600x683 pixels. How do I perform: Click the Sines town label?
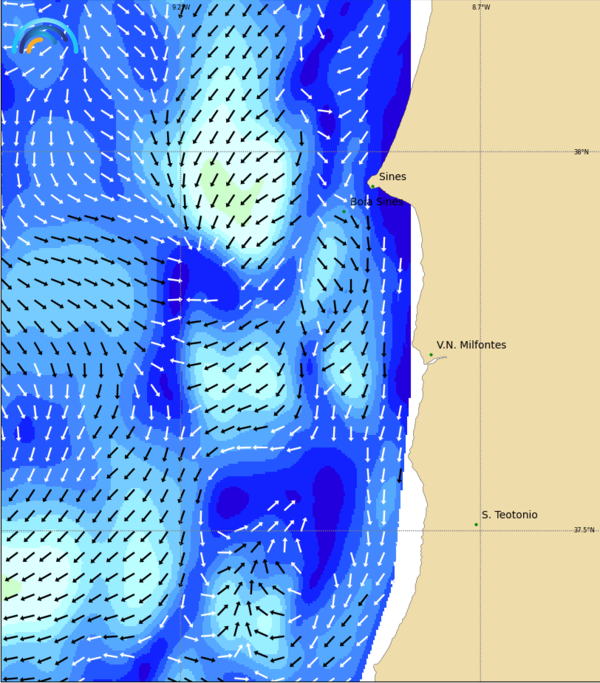click(x=392, y=177)
